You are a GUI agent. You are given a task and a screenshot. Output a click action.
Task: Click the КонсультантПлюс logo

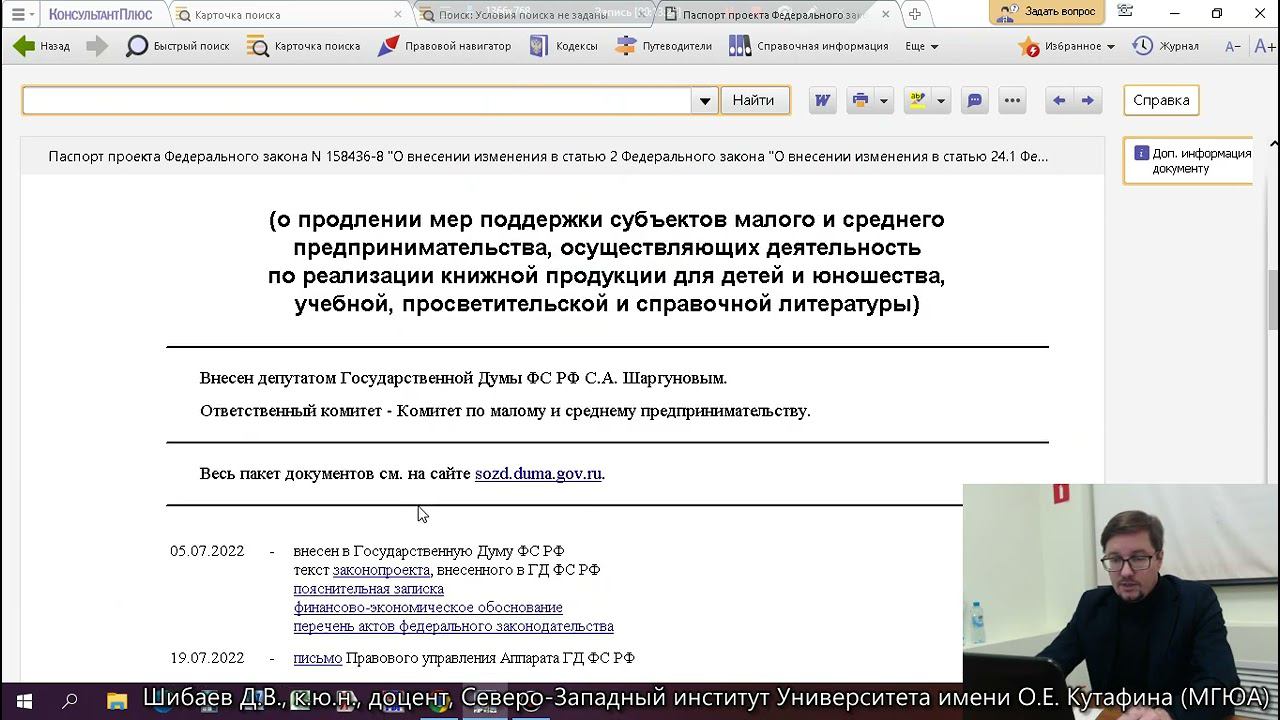tap(100, 14)
